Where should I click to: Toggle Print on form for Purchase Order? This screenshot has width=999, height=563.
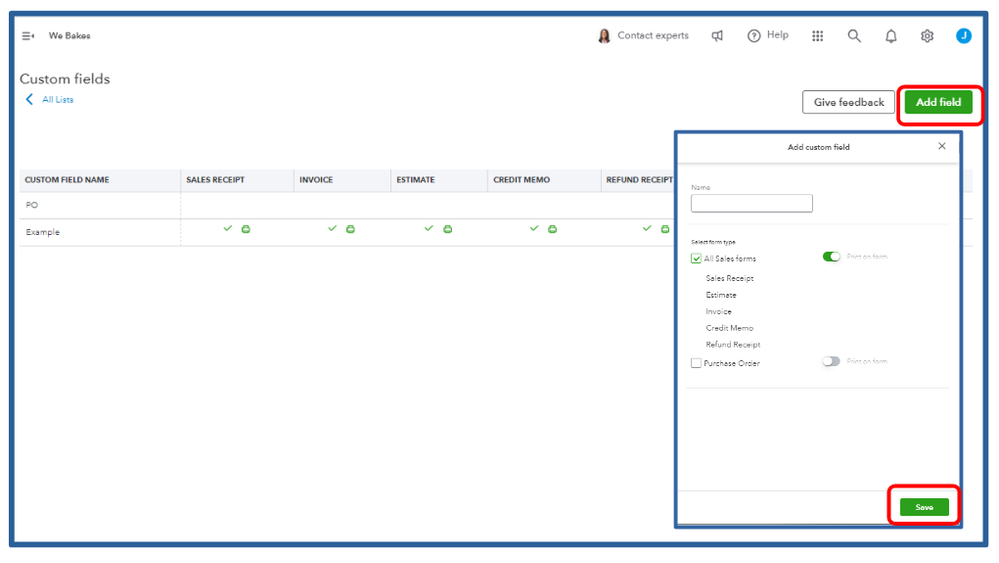point(831,361)
